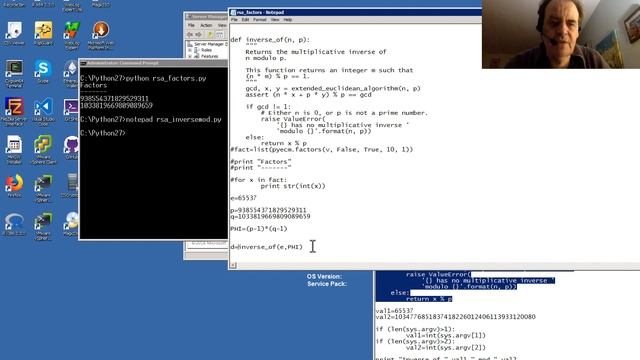The height and width of the screenshot is (360, 640).
Task: Click the webcam video thumbnail
Action: (561, 34)
